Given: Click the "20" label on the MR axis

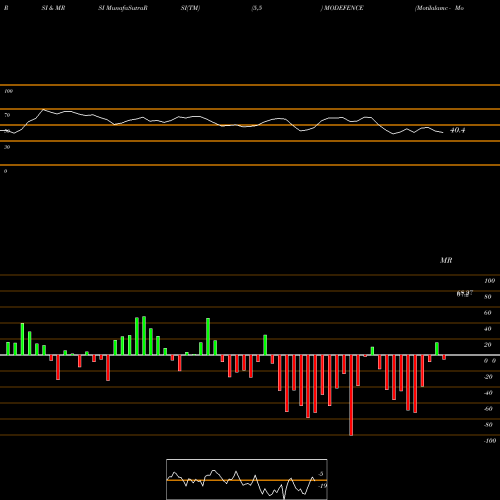Looking at the screenshot, I should [487, 345].
